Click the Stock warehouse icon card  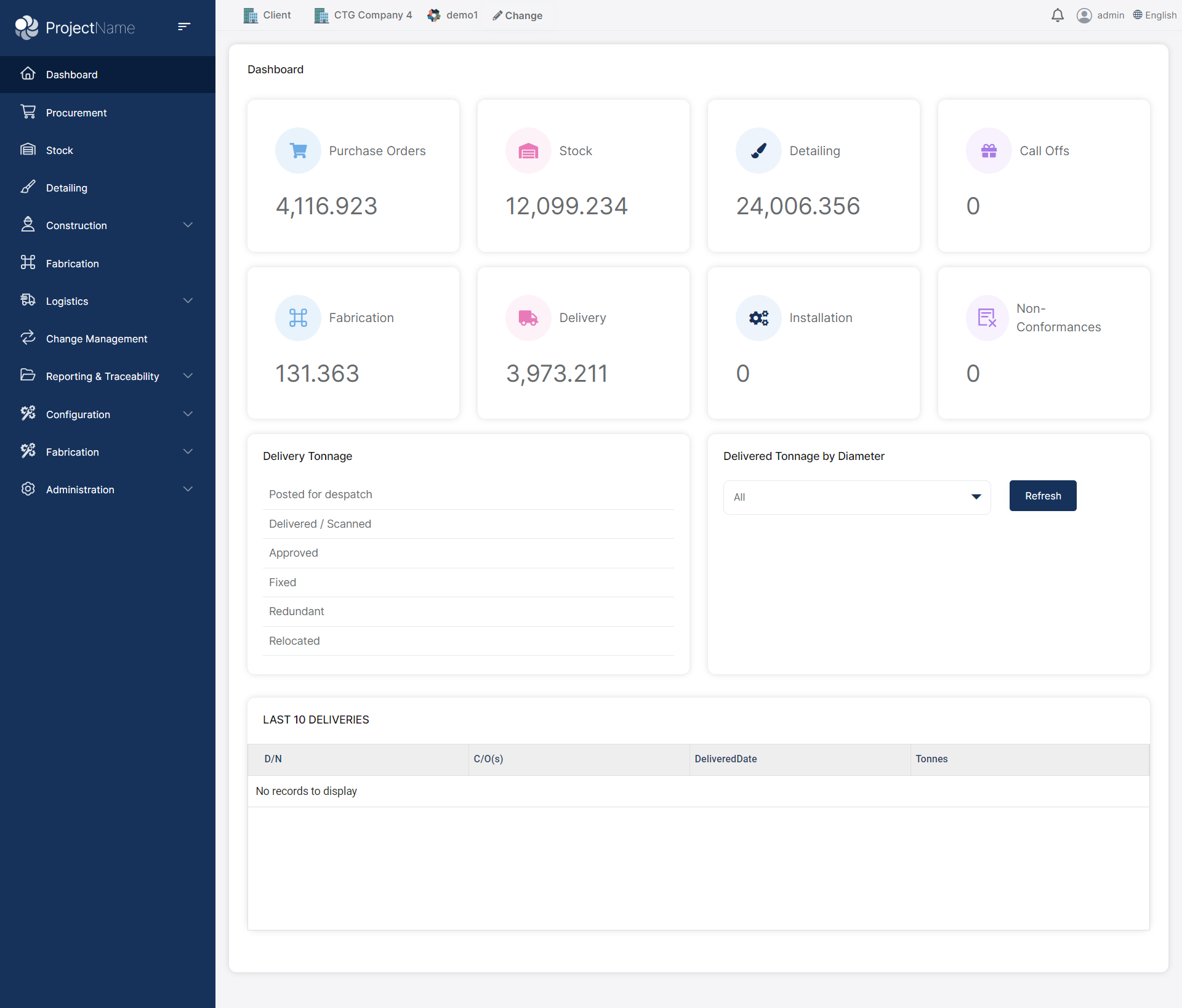click(528, 151)
